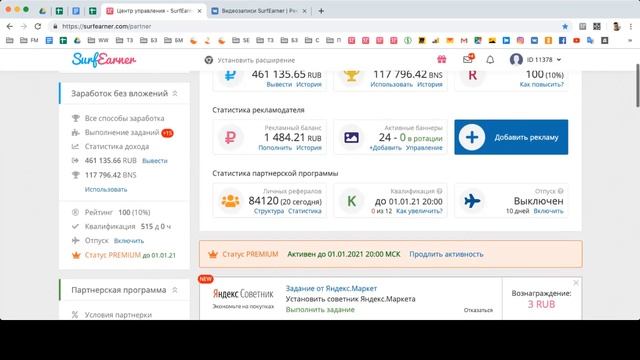Click the extension icon beside Установить расширение

pos(209,60)
